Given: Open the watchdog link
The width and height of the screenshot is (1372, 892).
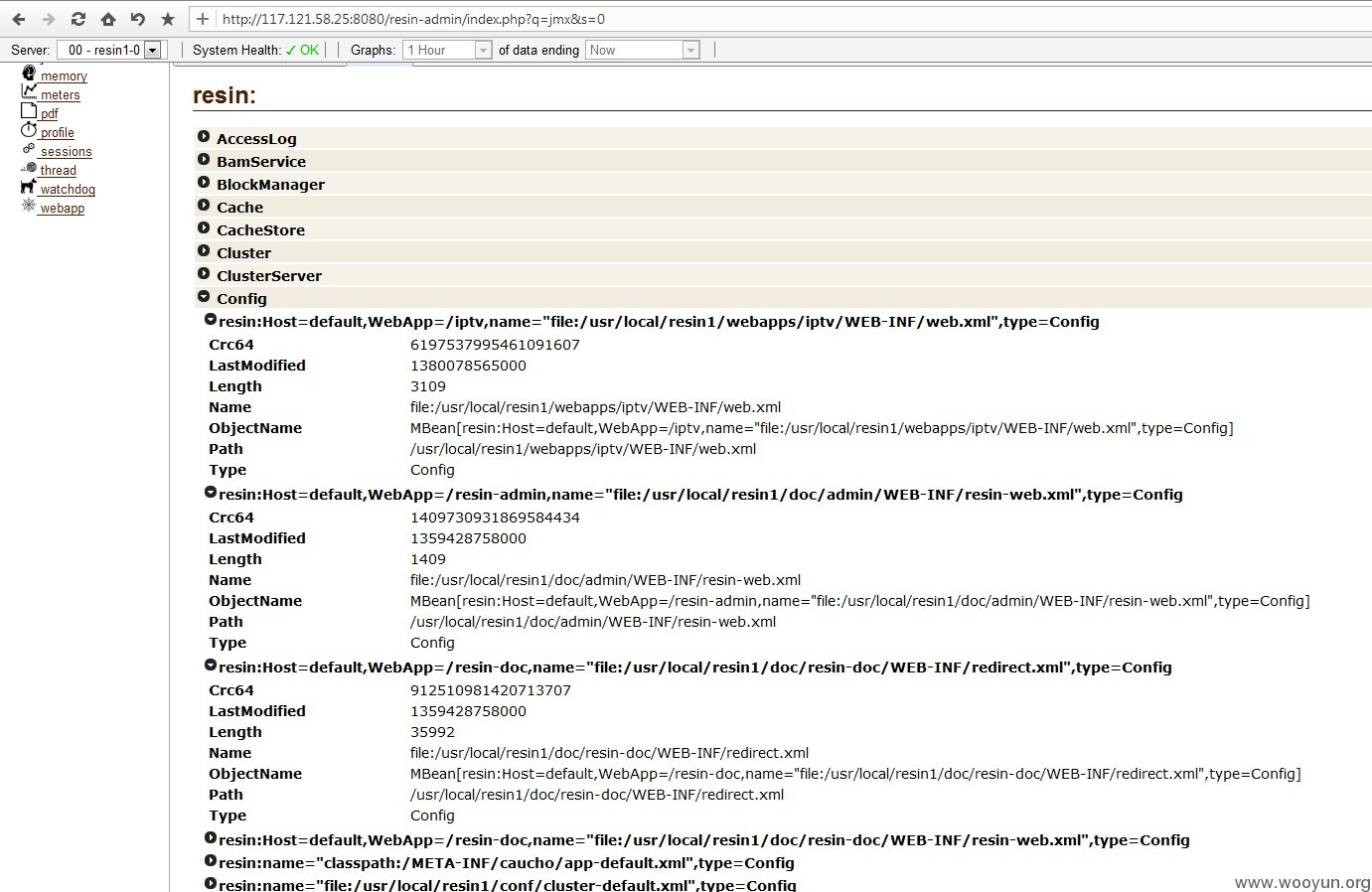Looking at the screenshot, I should point(68,190).
